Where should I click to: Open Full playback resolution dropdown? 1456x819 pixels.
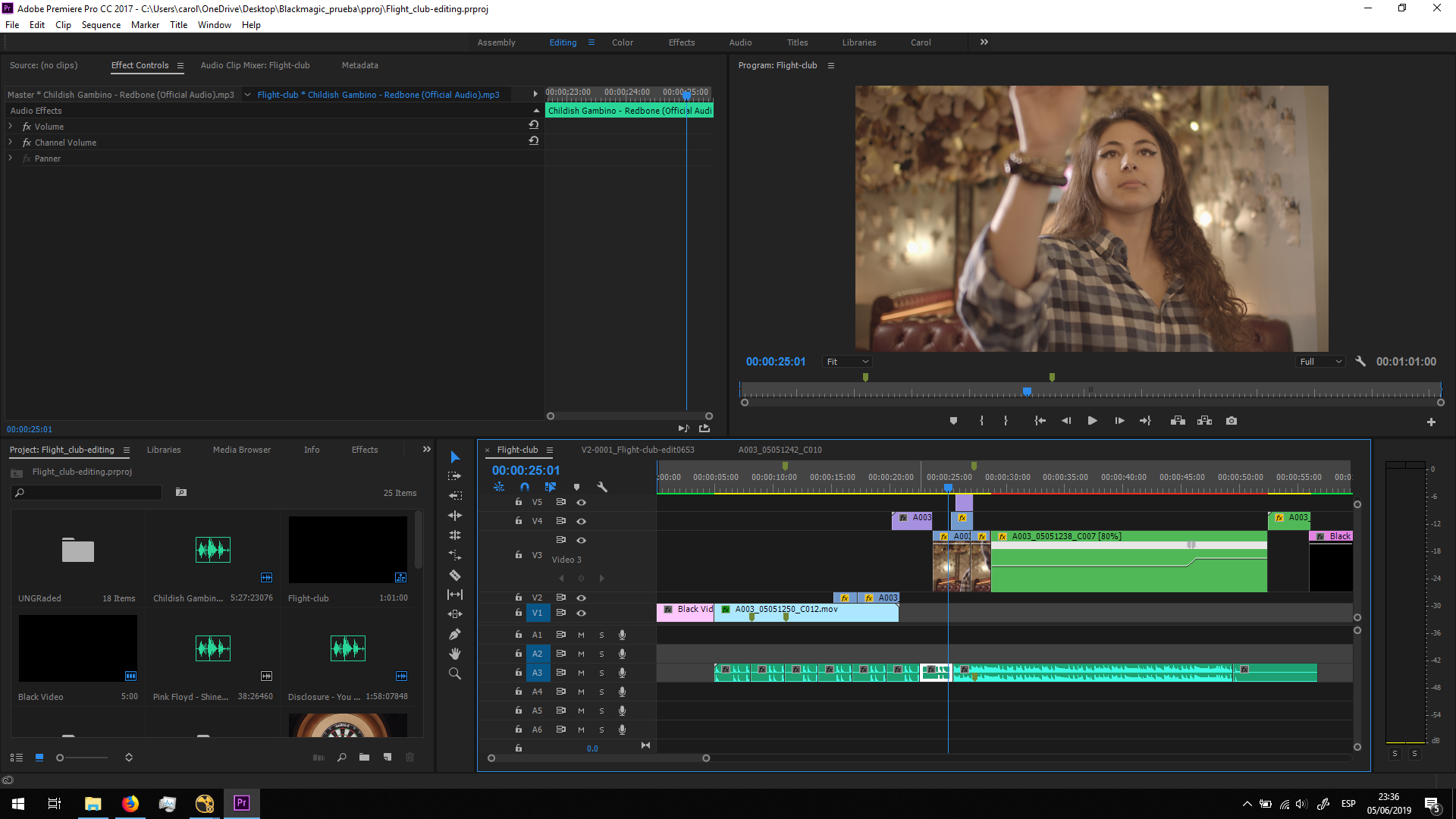tap(1321, 362)
